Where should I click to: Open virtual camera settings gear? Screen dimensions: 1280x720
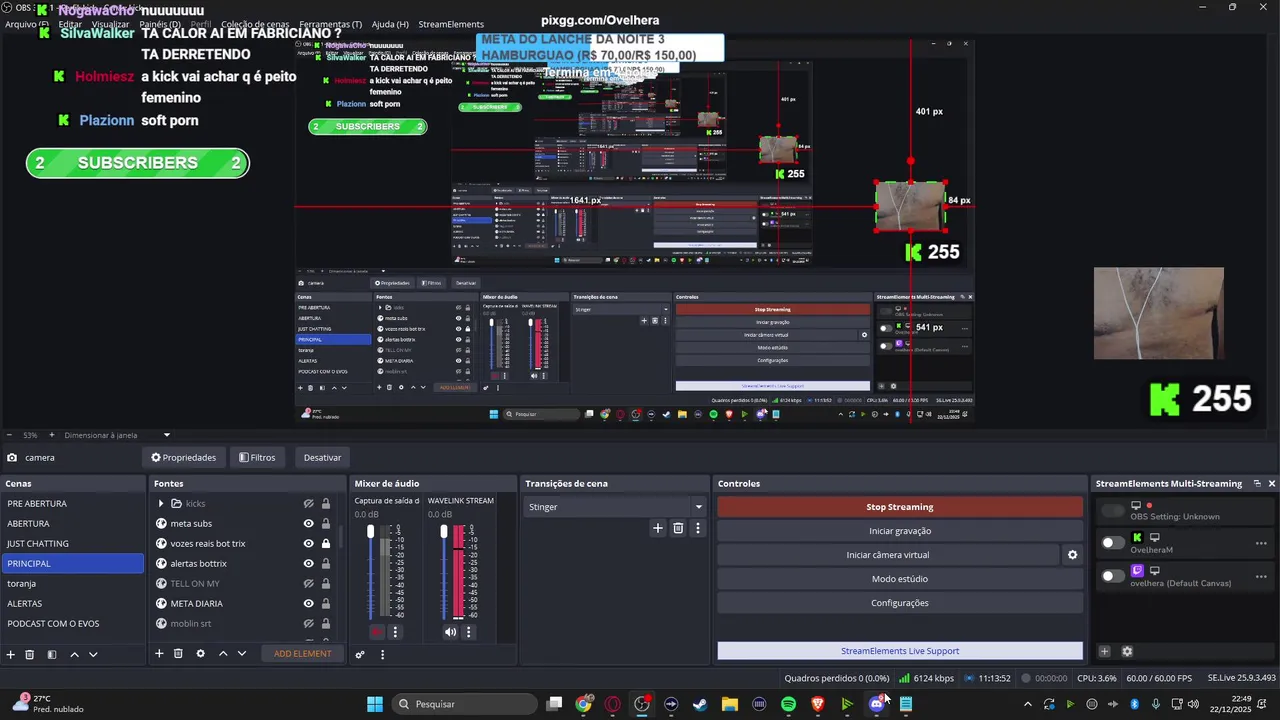1072,555
